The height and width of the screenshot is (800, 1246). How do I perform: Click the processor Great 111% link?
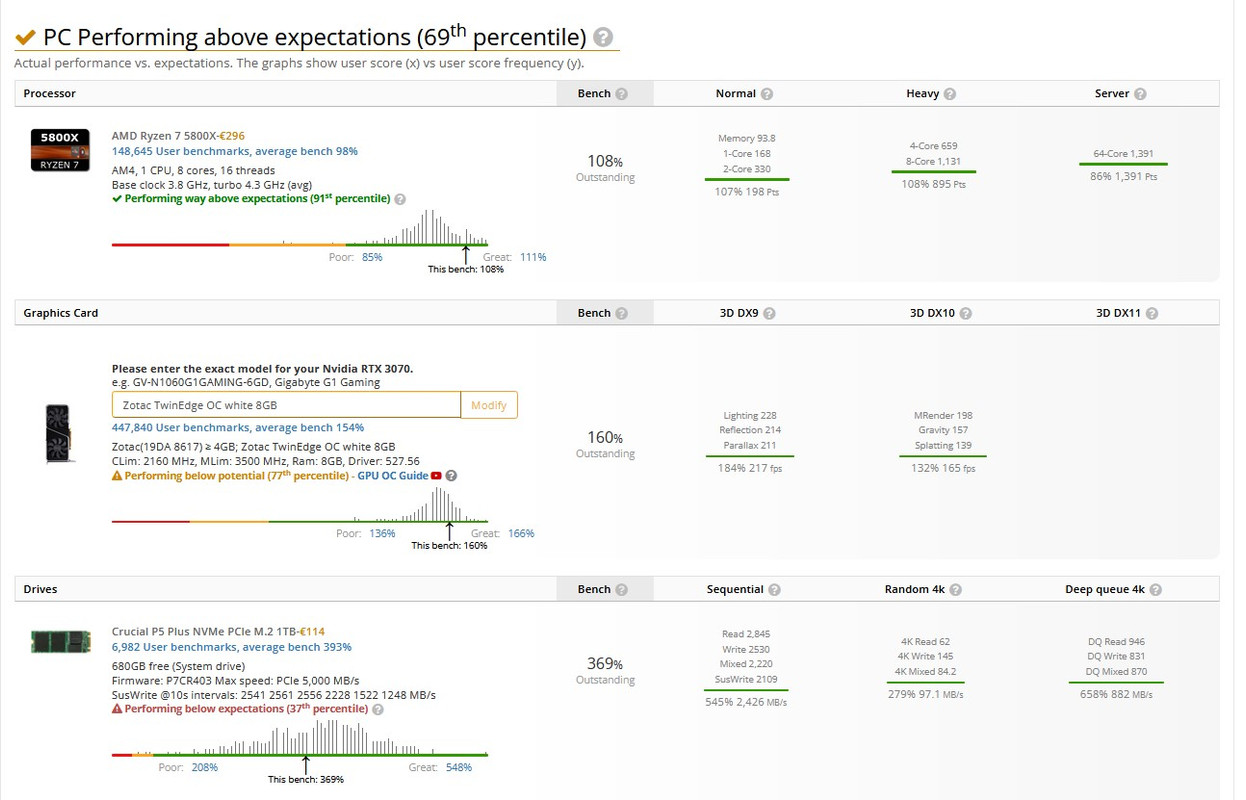pos(533,258)
